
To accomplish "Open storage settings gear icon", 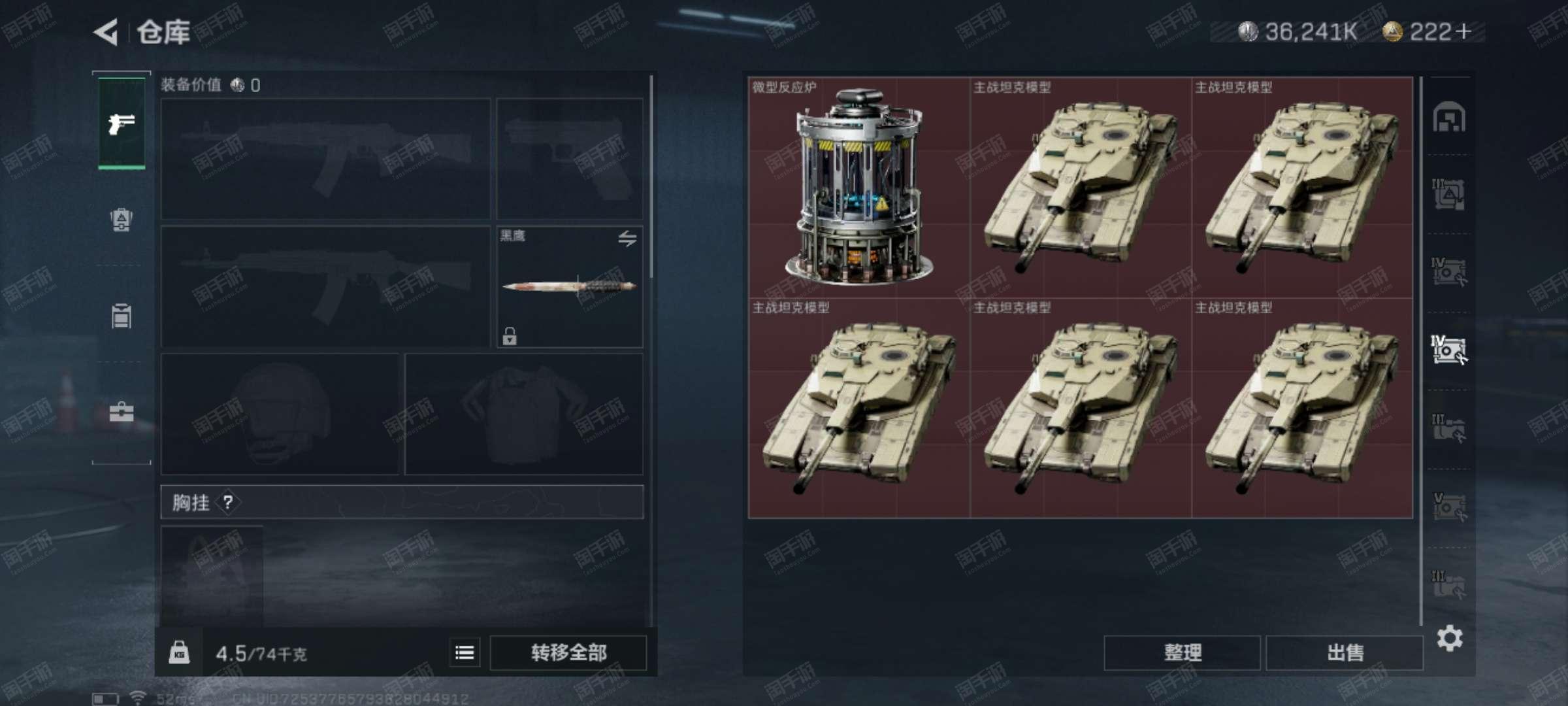I will (x=1449, y=638).
